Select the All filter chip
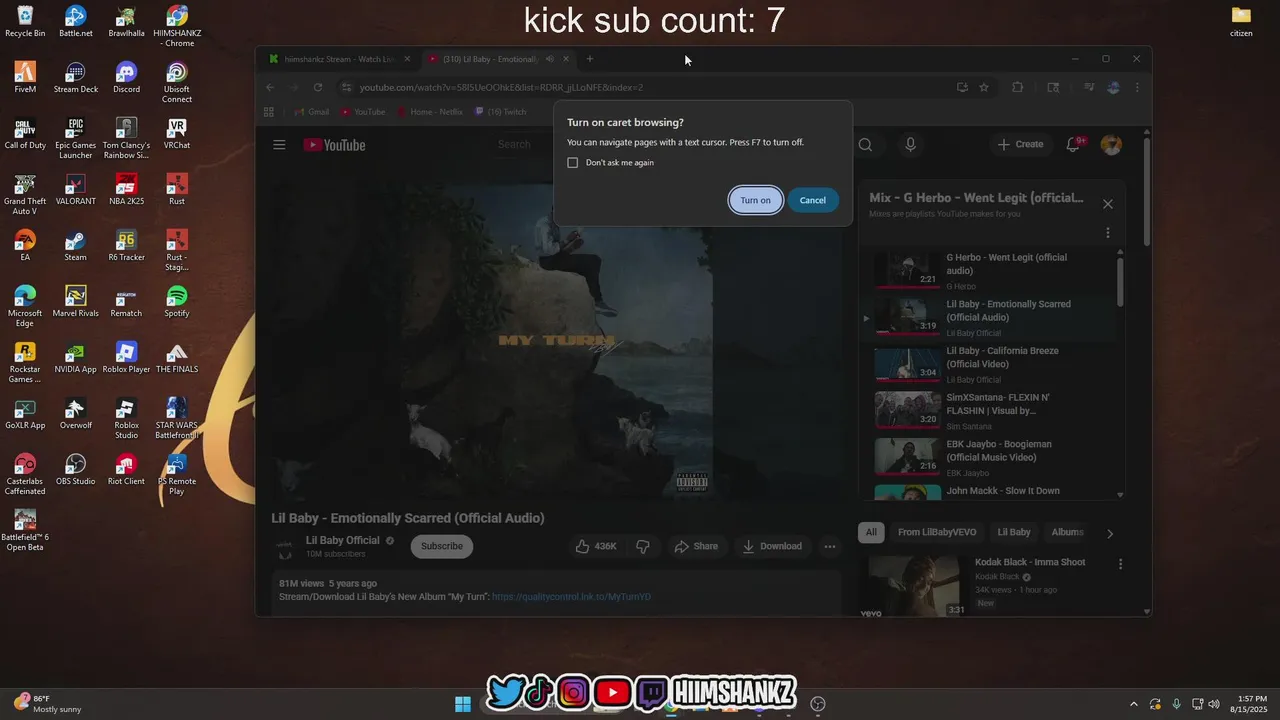Viewport: 1280px width, 720px height. click(871, 532)
